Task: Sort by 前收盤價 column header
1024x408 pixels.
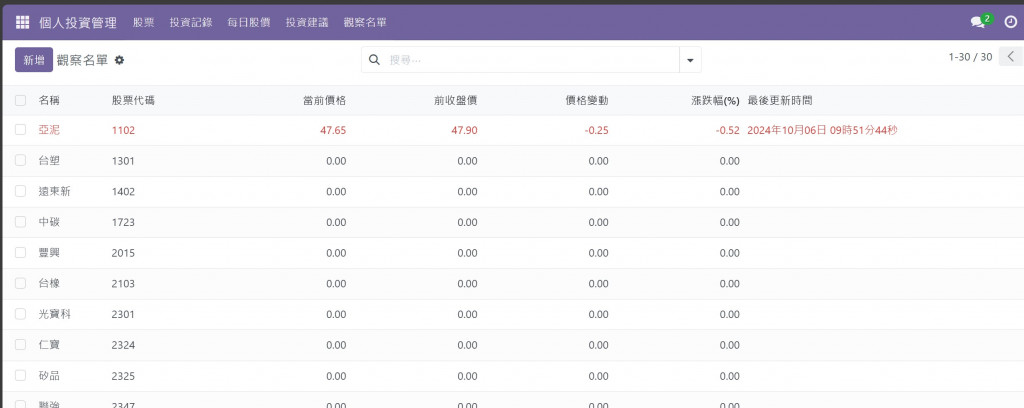Action: coord(456,101)
